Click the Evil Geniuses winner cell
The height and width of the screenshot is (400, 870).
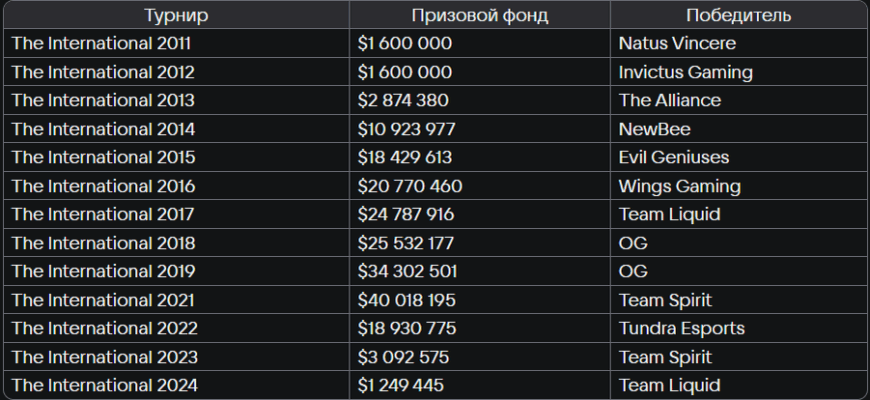(x=673, y=158)
